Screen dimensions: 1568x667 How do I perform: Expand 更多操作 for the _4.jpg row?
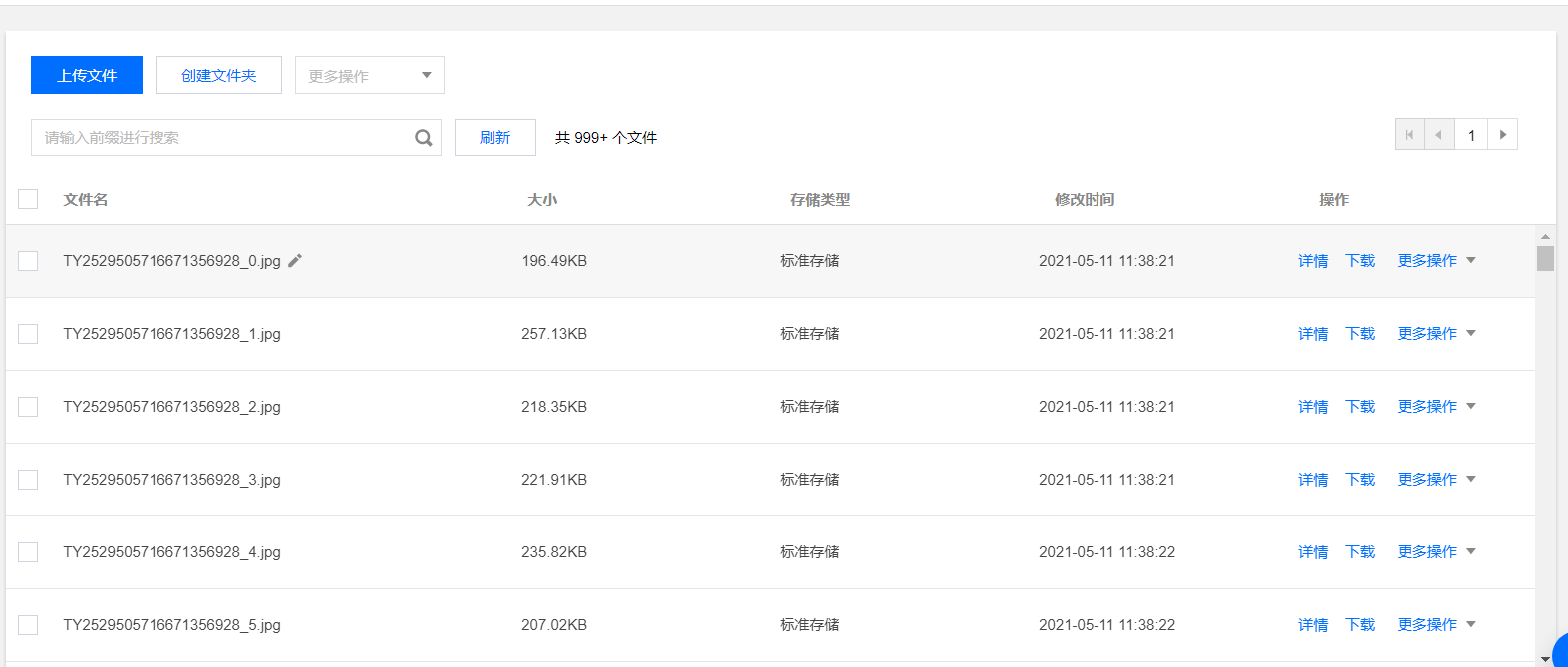pos(1436,552)
